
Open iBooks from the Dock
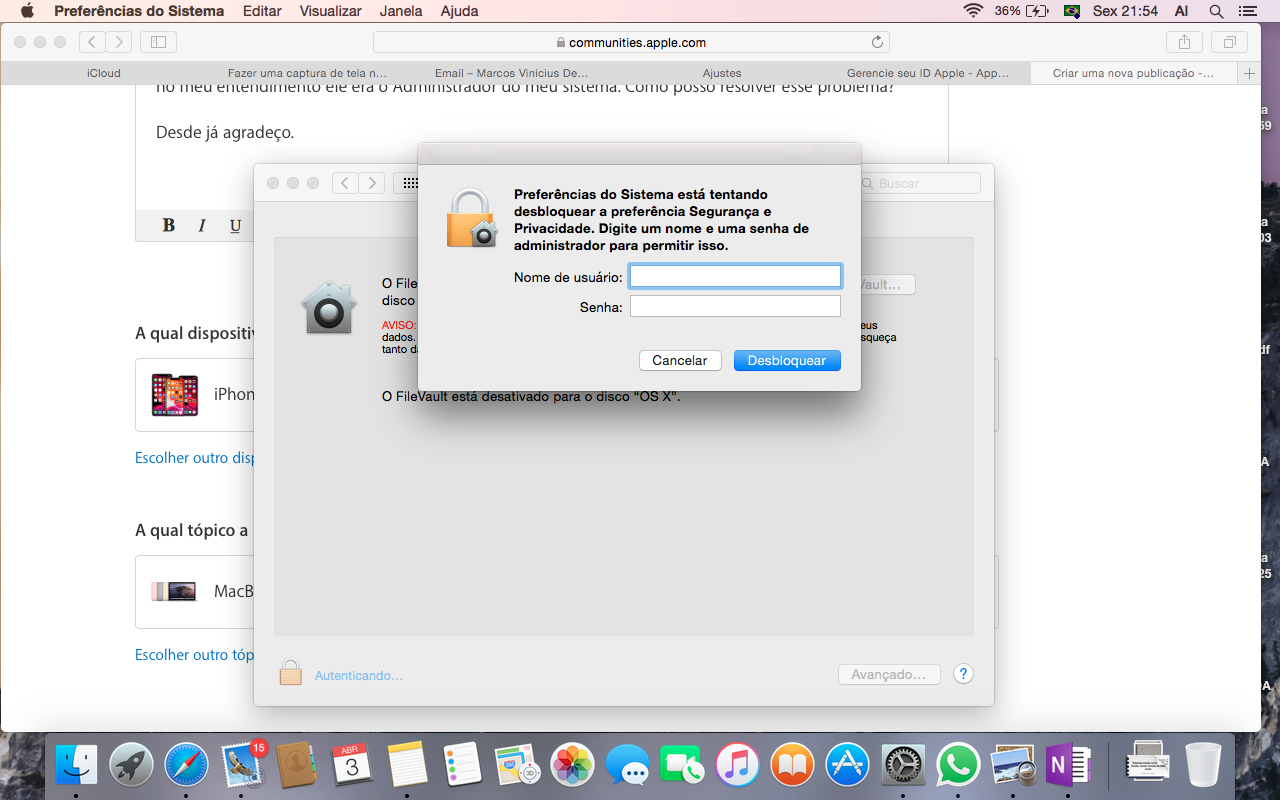coord(793,766)
